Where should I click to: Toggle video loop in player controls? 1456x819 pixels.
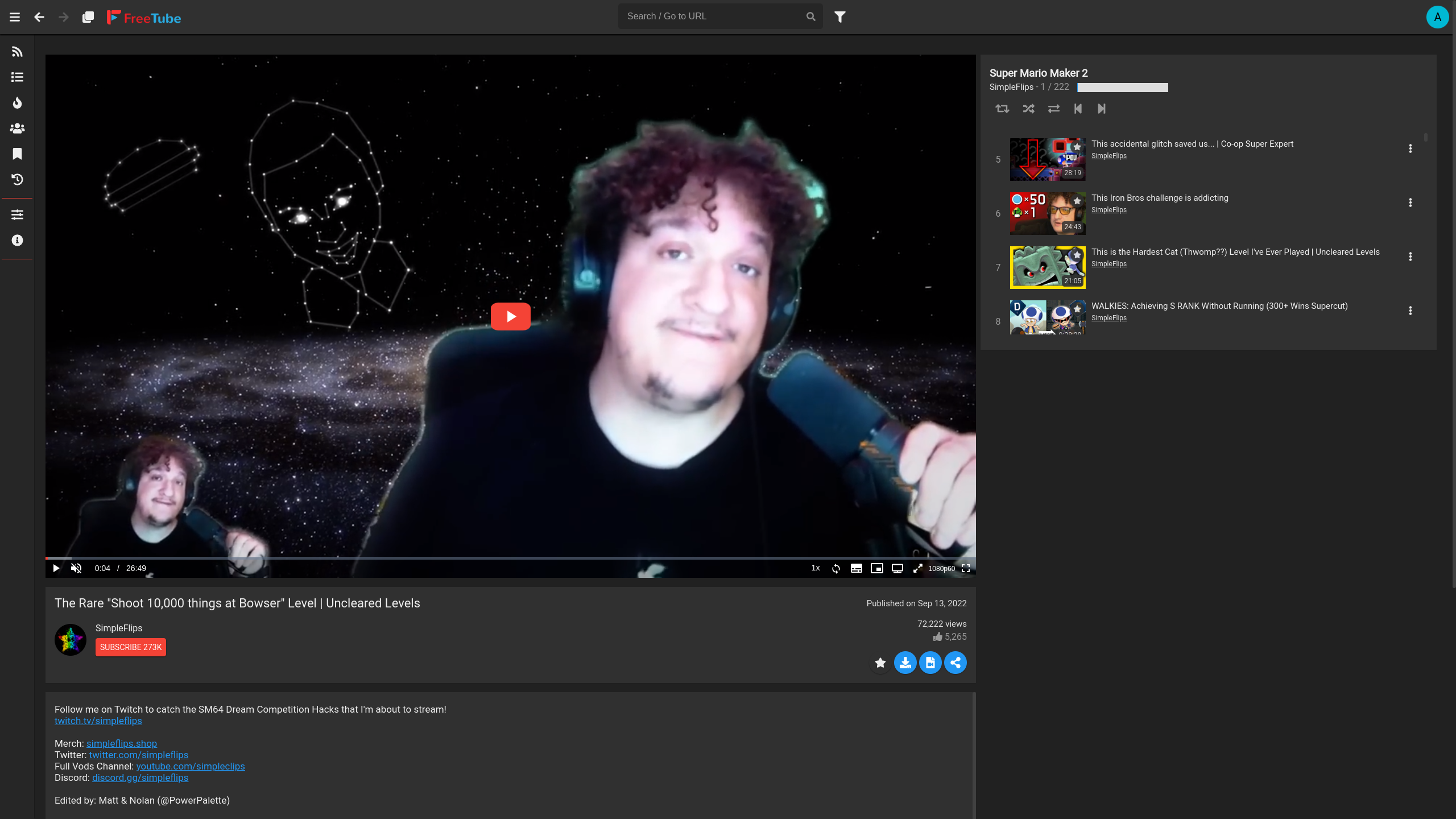click(x=836, y=568)
